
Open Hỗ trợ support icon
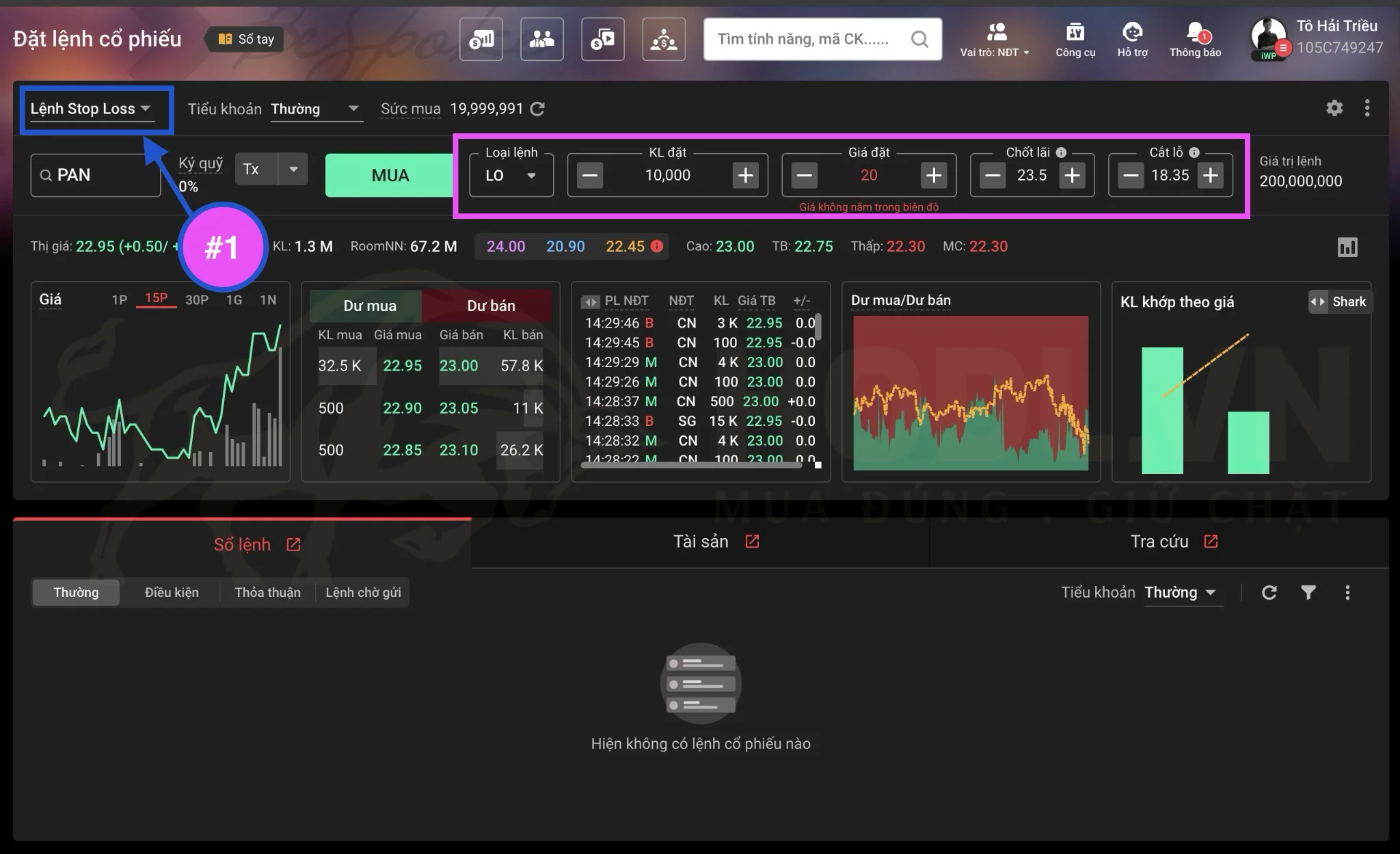pyautogui.click(x=1132, y=33)
